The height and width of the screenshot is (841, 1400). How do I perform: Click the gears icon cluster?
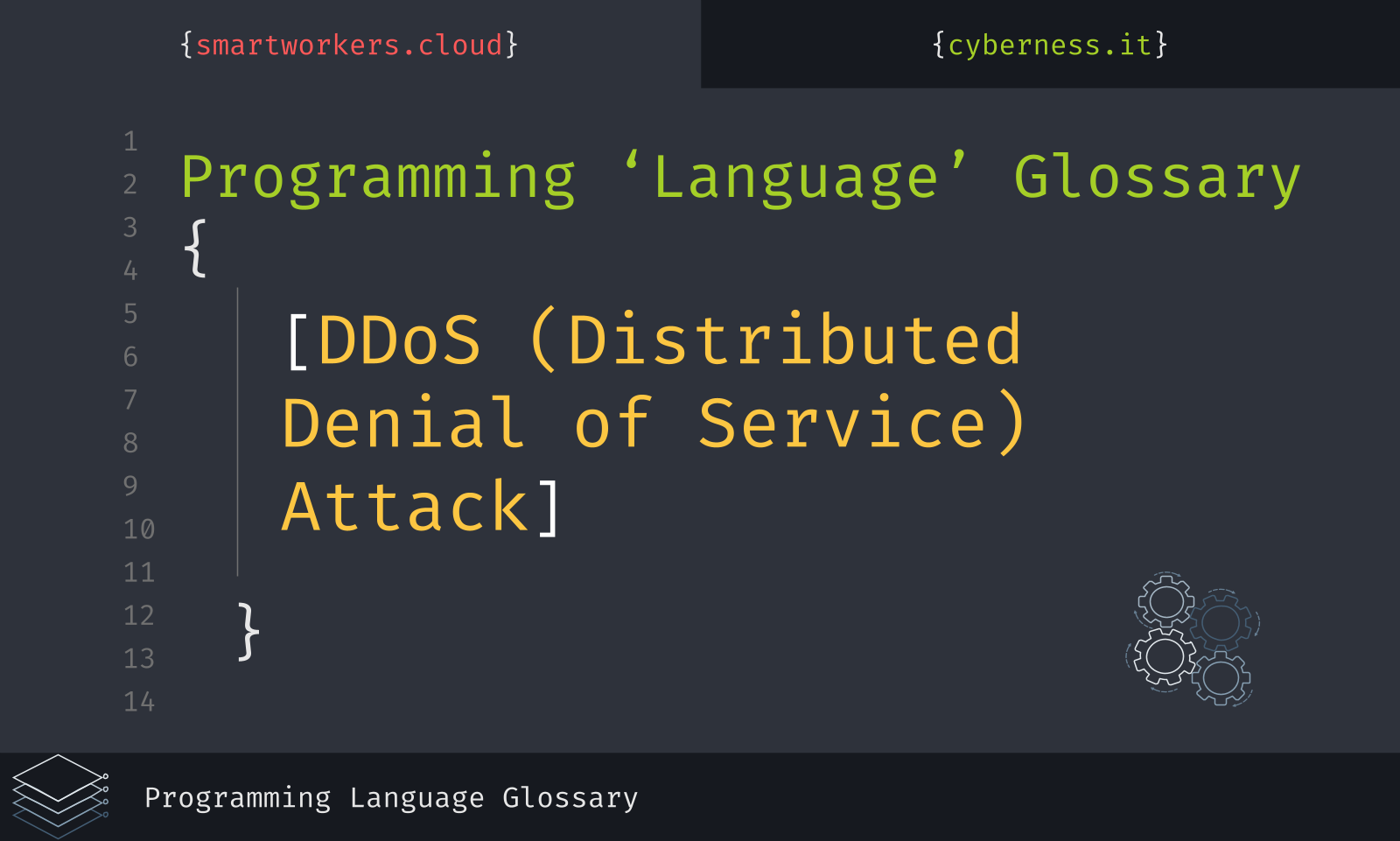(1193, 639)
